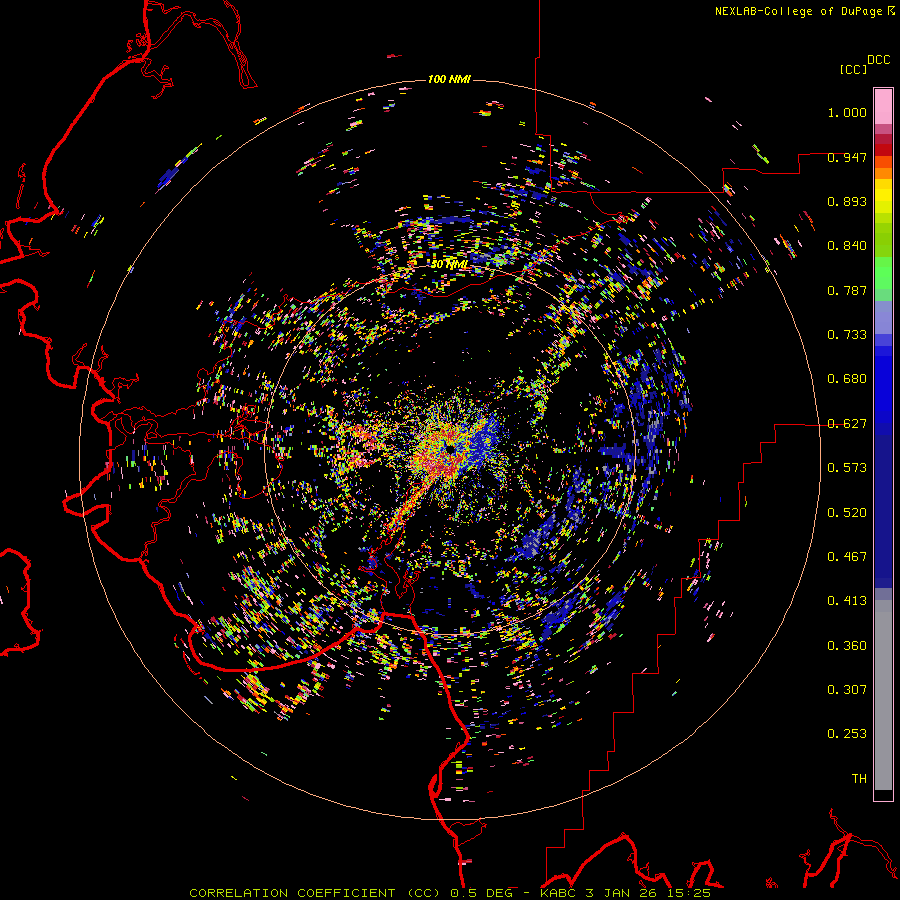Click the lavender color bar segment near 0.733
Screen dimensions: 900x900
[883, 317]
